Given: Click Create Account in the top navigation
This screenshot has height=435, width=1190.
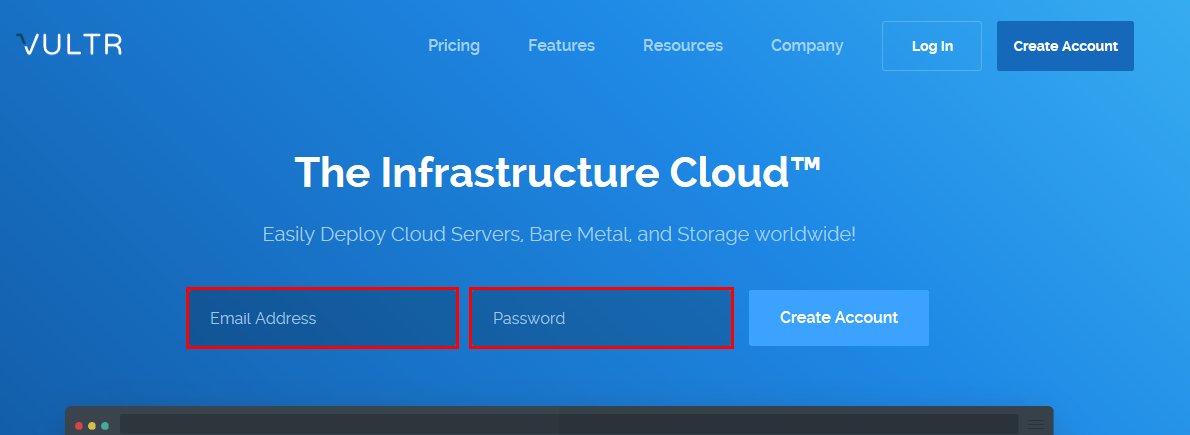Looking at the screenshot, I should pyautogui.click(x=1066, y=46).
